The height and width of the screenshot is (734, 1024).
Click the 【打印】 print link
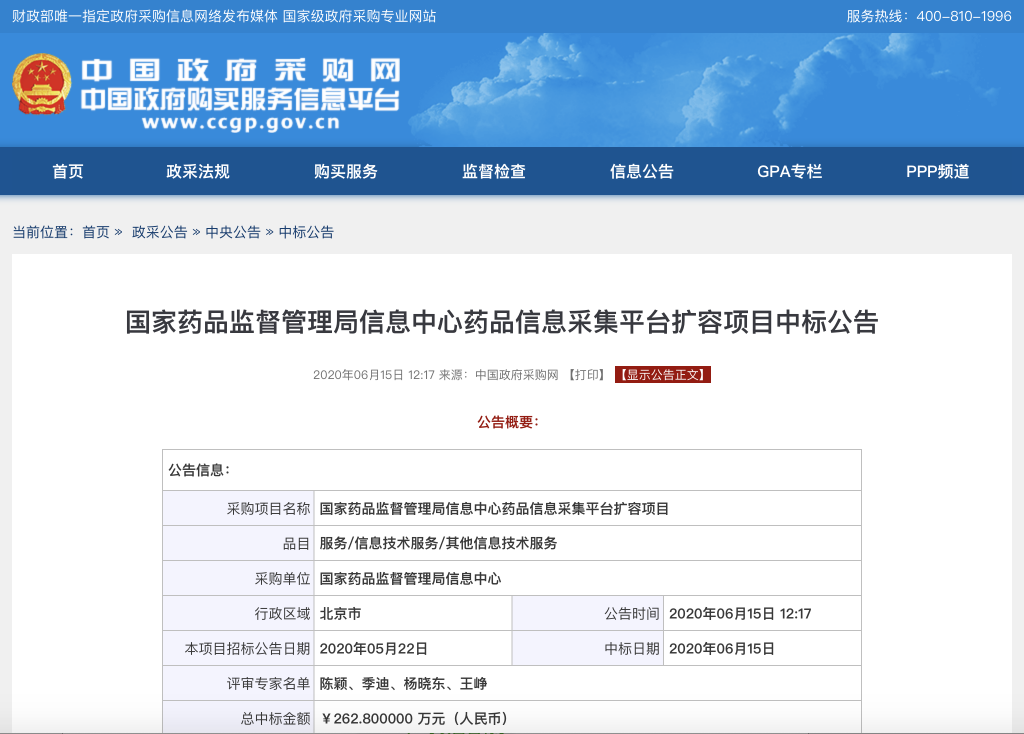click(x=586, y=375)
